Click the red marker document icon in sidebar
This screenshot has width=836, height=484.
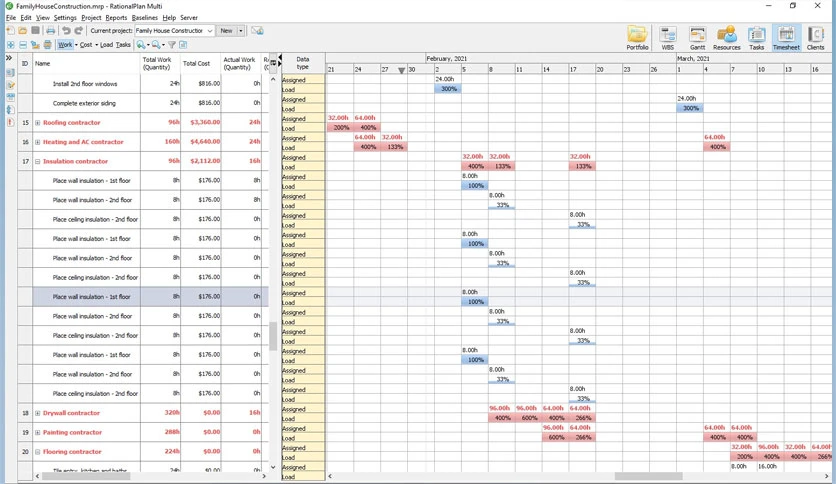tap(10, 123)
